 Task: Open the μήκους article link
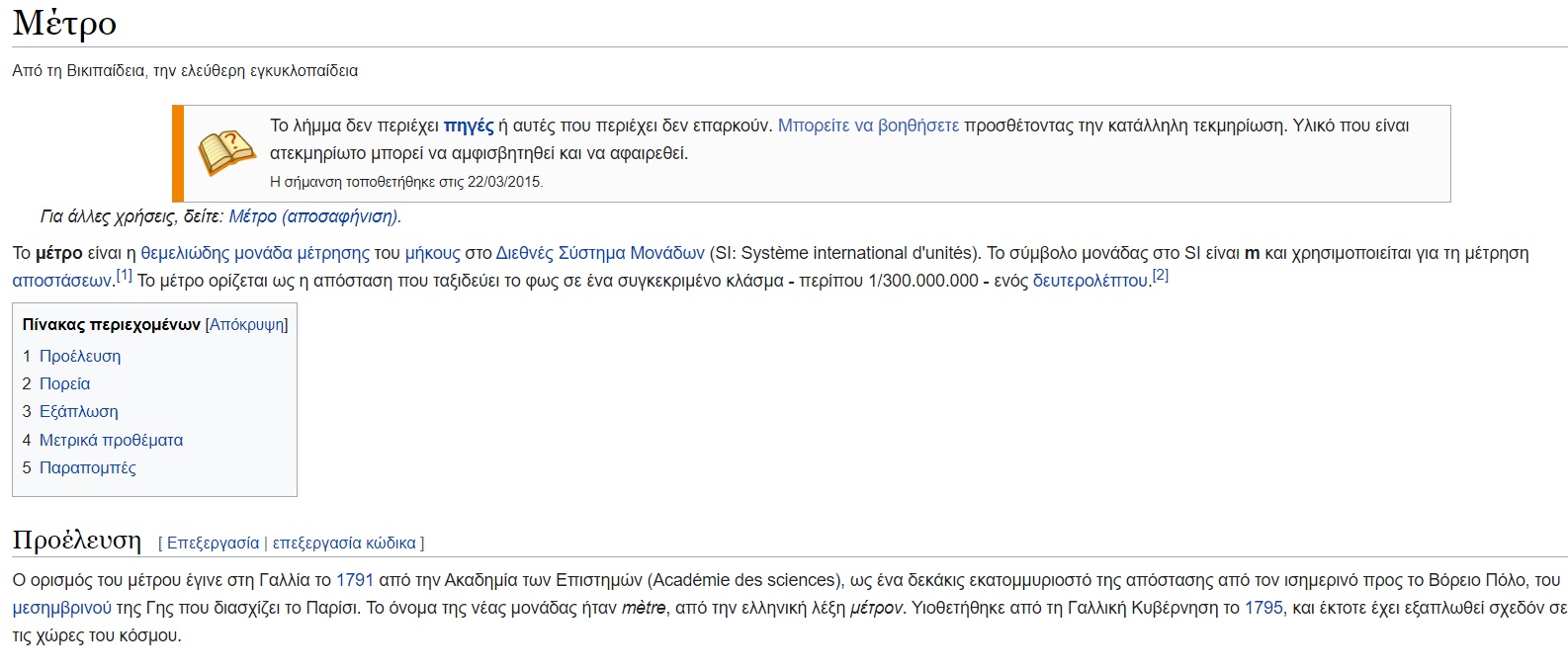pyautogui.click(x=432, y=253)
